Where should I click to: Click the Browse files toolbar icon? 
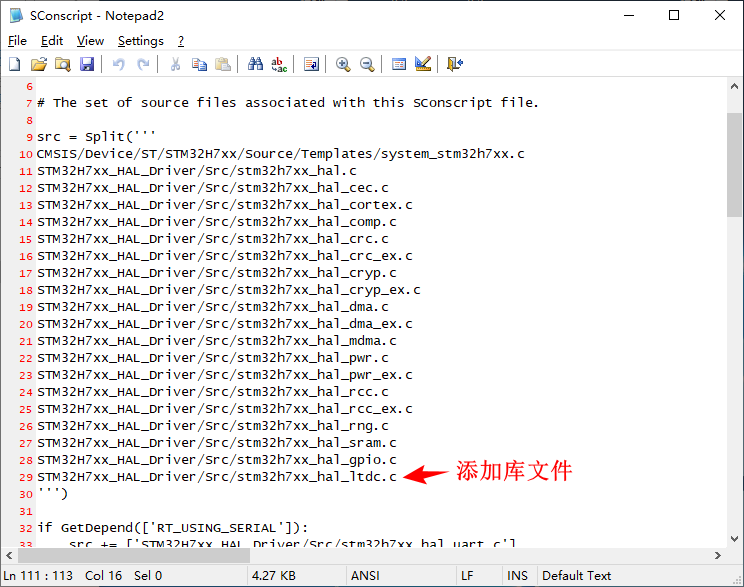click(x=62, y=64)
